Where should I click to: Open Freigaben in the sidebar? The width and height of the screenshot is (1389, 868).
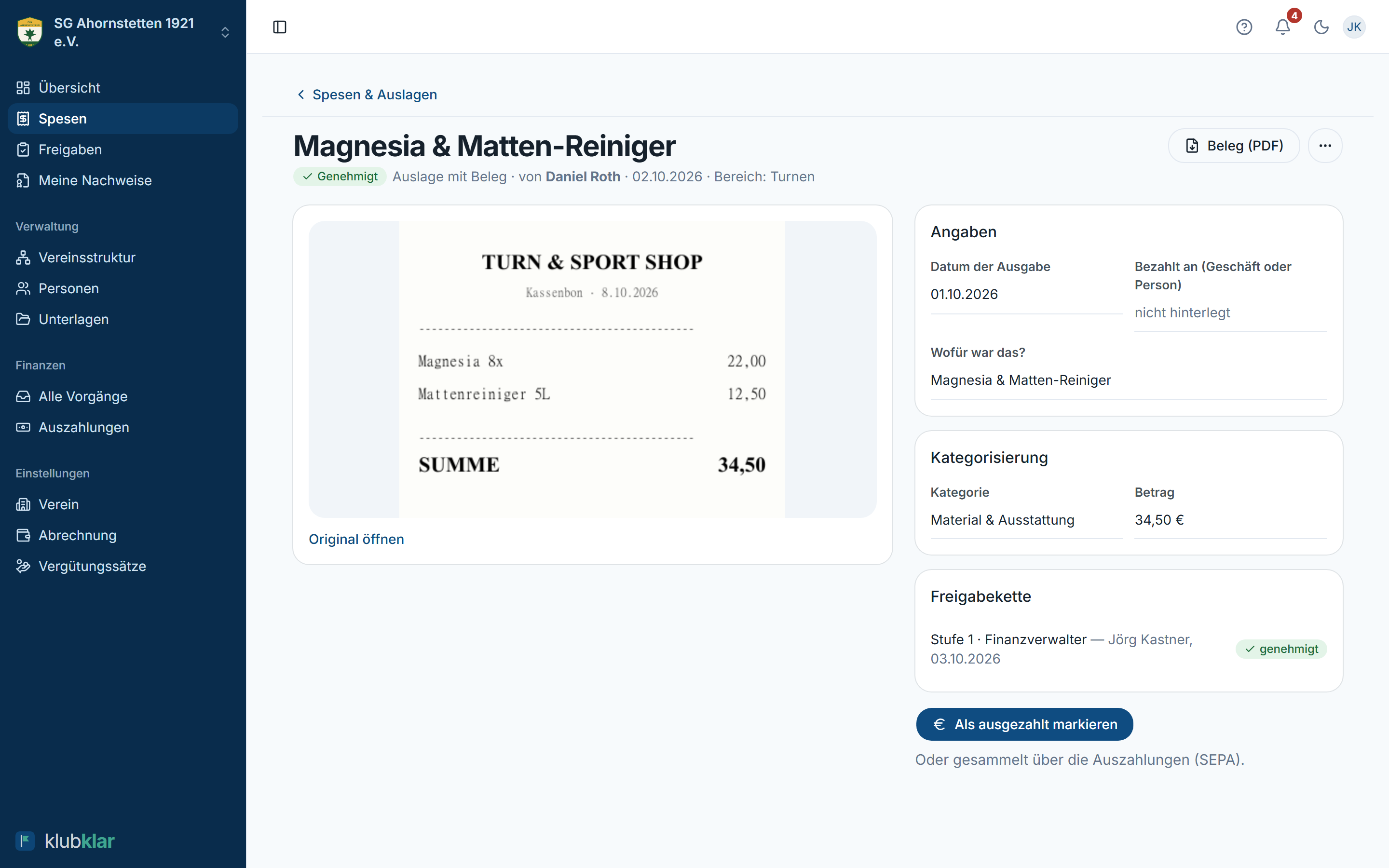pos(123,150)
